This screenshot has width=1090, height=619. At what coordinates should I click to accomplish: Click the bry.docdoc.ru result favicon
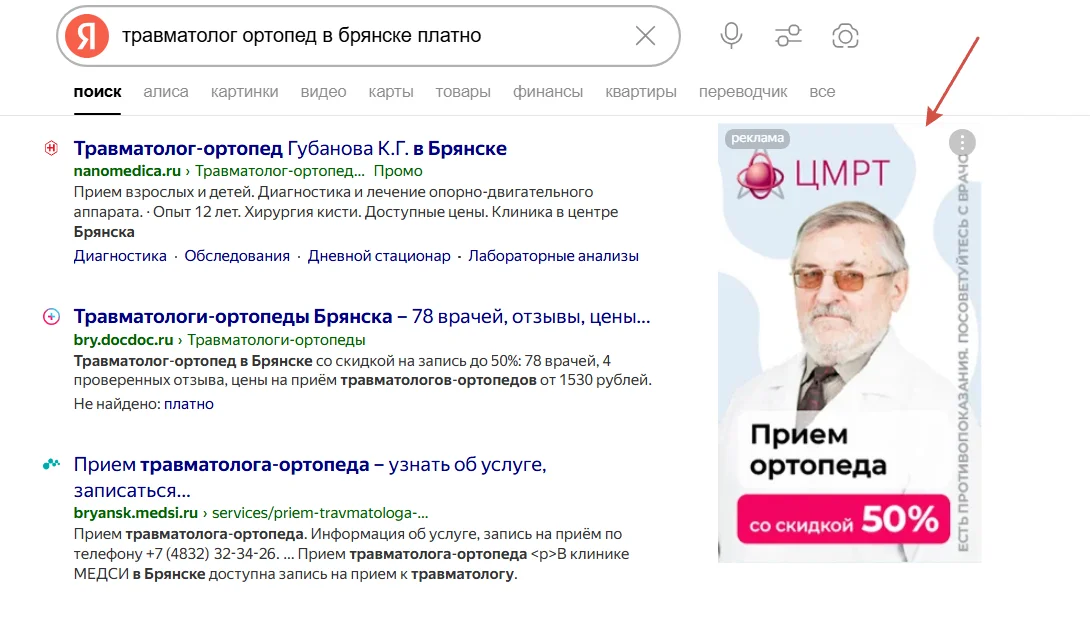50,317
